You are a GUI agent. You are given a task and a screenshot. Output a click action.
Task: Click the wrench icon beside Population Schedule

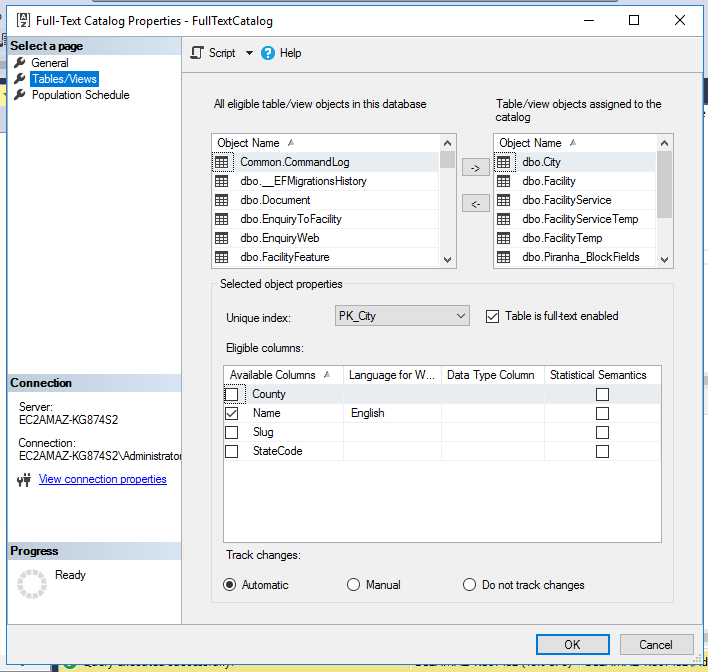[19, 95]
